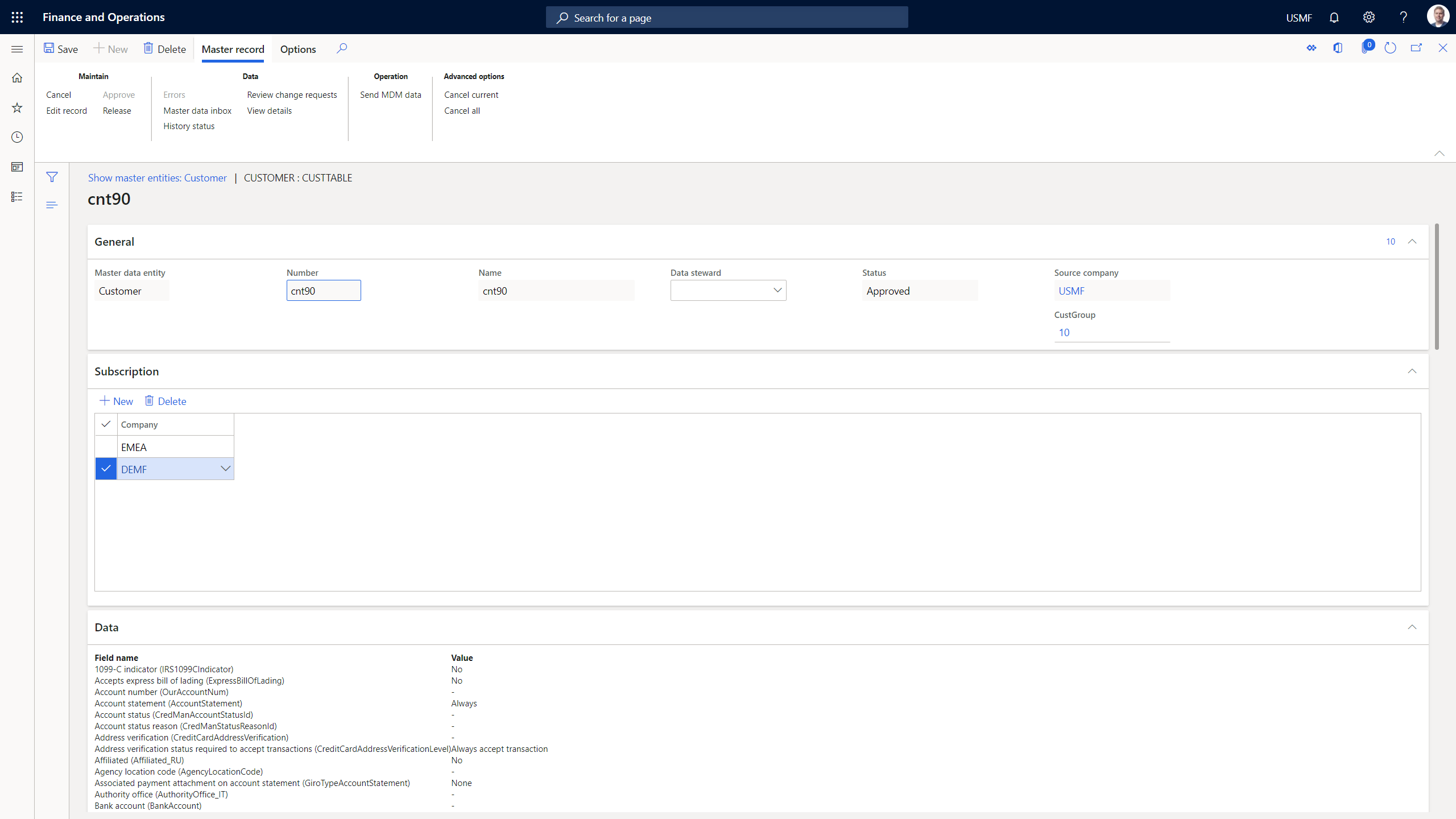Viewport: 1456px width, 819px height.
Task: Collapse the Data section
Action: click(x=1413, y=627)
